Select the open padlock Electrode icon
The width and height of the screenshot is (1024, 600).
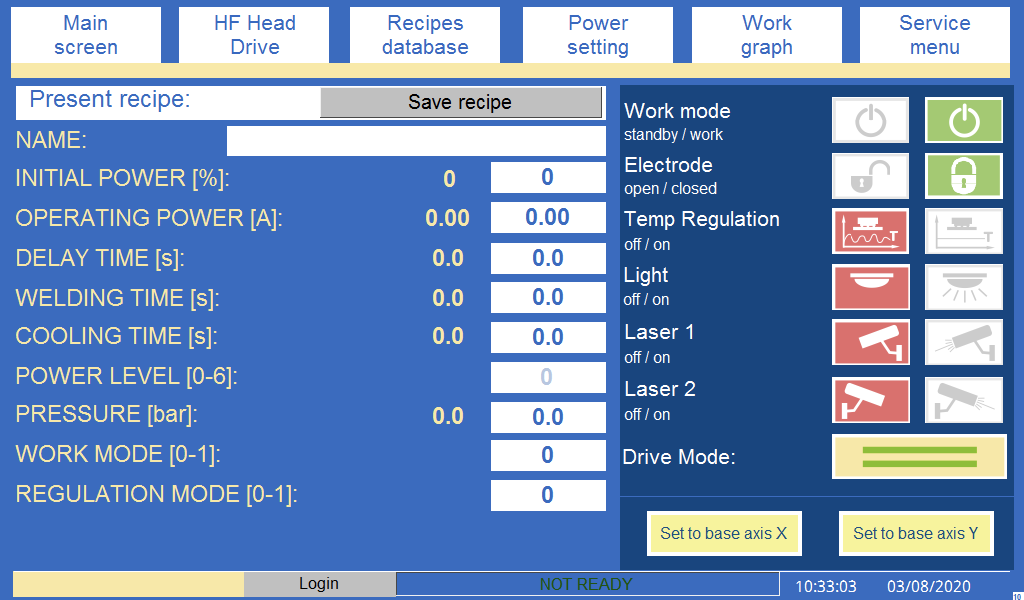pyautogui.click(x=871, y=176)
